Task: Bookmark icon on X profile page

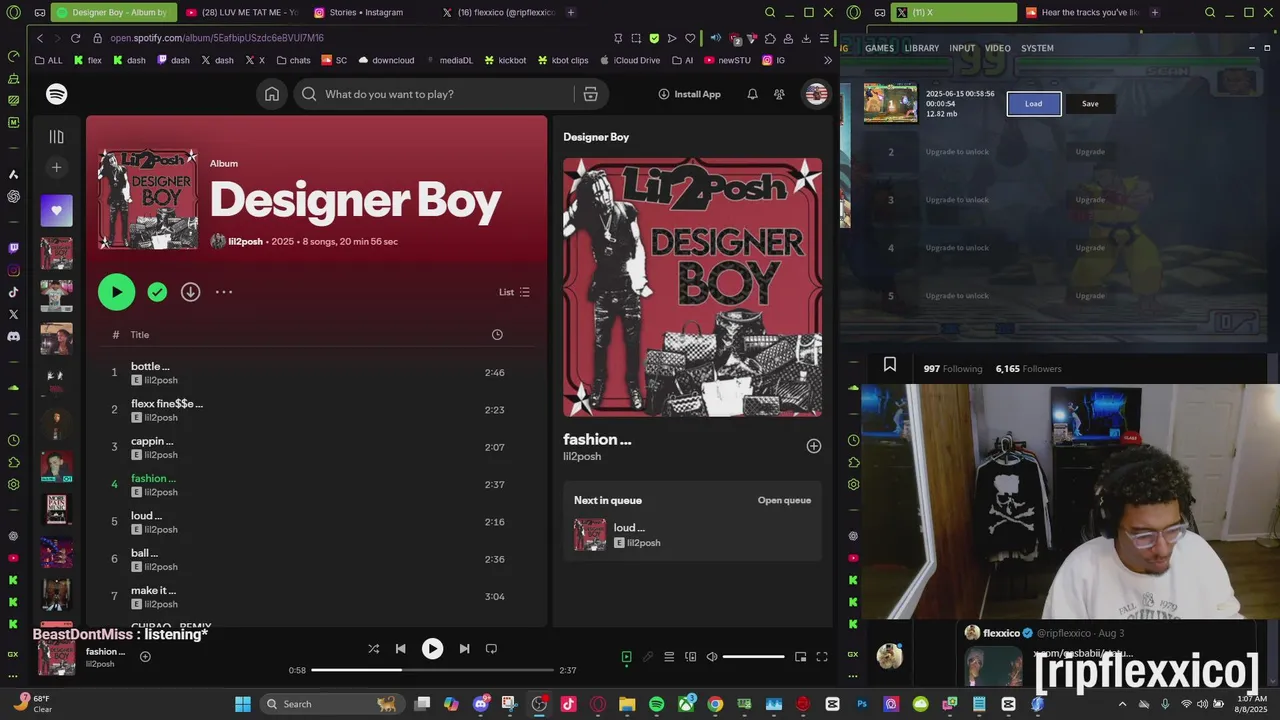Action: point(889,365)
